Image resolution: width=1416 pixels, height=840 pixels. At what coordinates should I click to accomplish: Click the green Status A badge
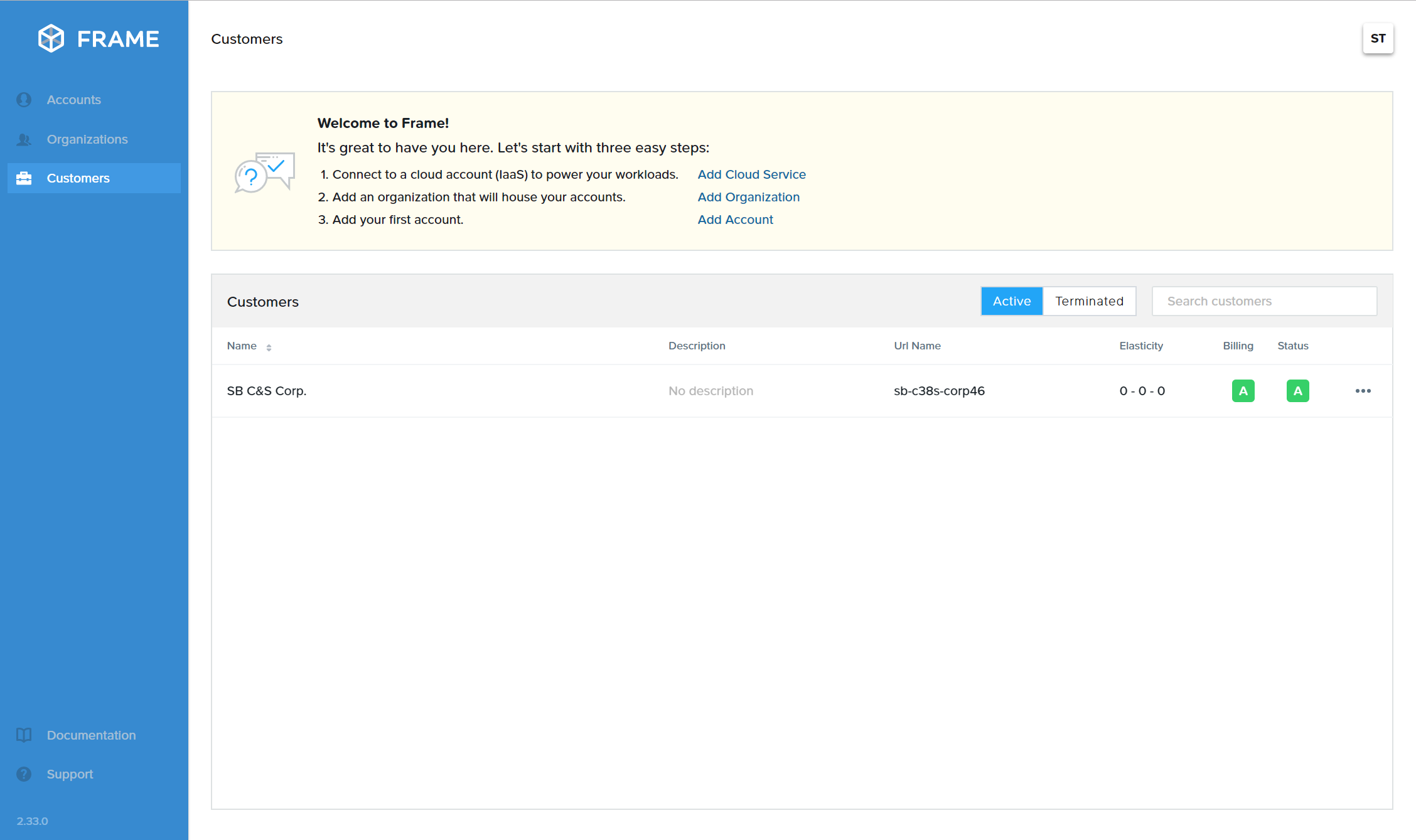[x=1297, y=391]
